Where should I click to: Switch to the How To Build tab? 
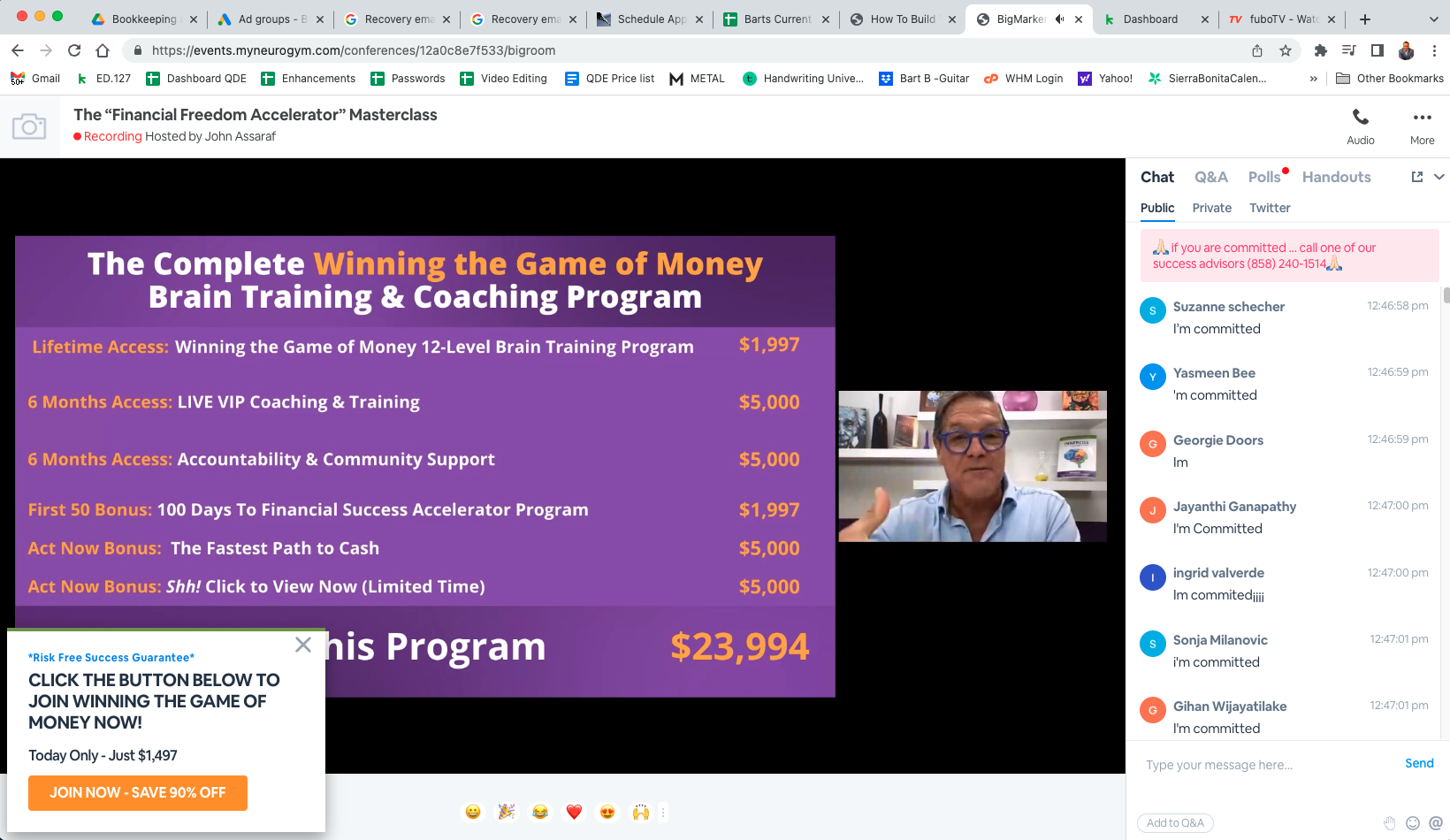click(903, 19)
